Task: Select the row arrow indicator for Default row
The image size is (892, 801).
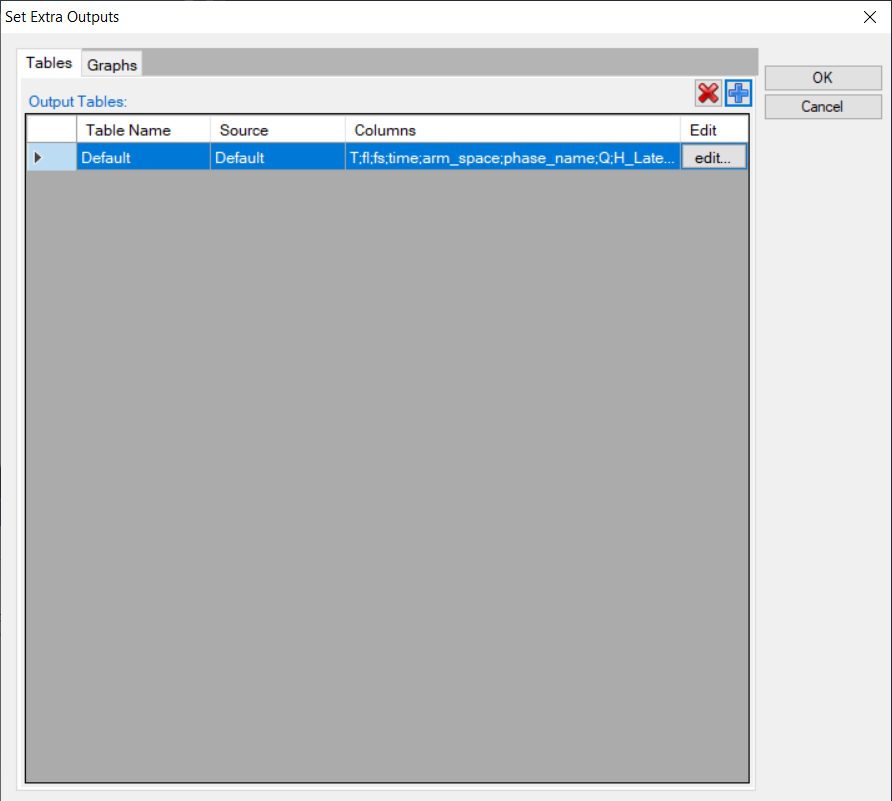Action: point(39,157)
